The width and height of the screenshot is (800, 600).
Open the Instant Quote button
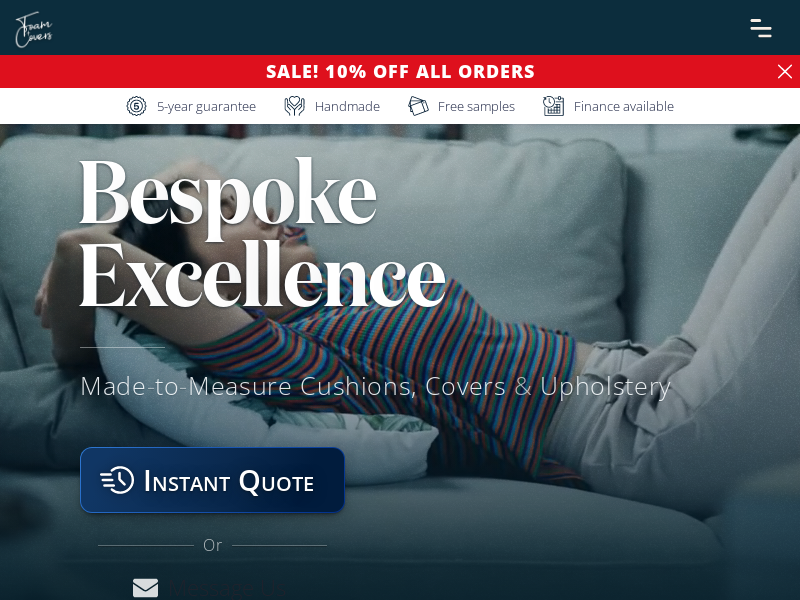tap(212, 480)
